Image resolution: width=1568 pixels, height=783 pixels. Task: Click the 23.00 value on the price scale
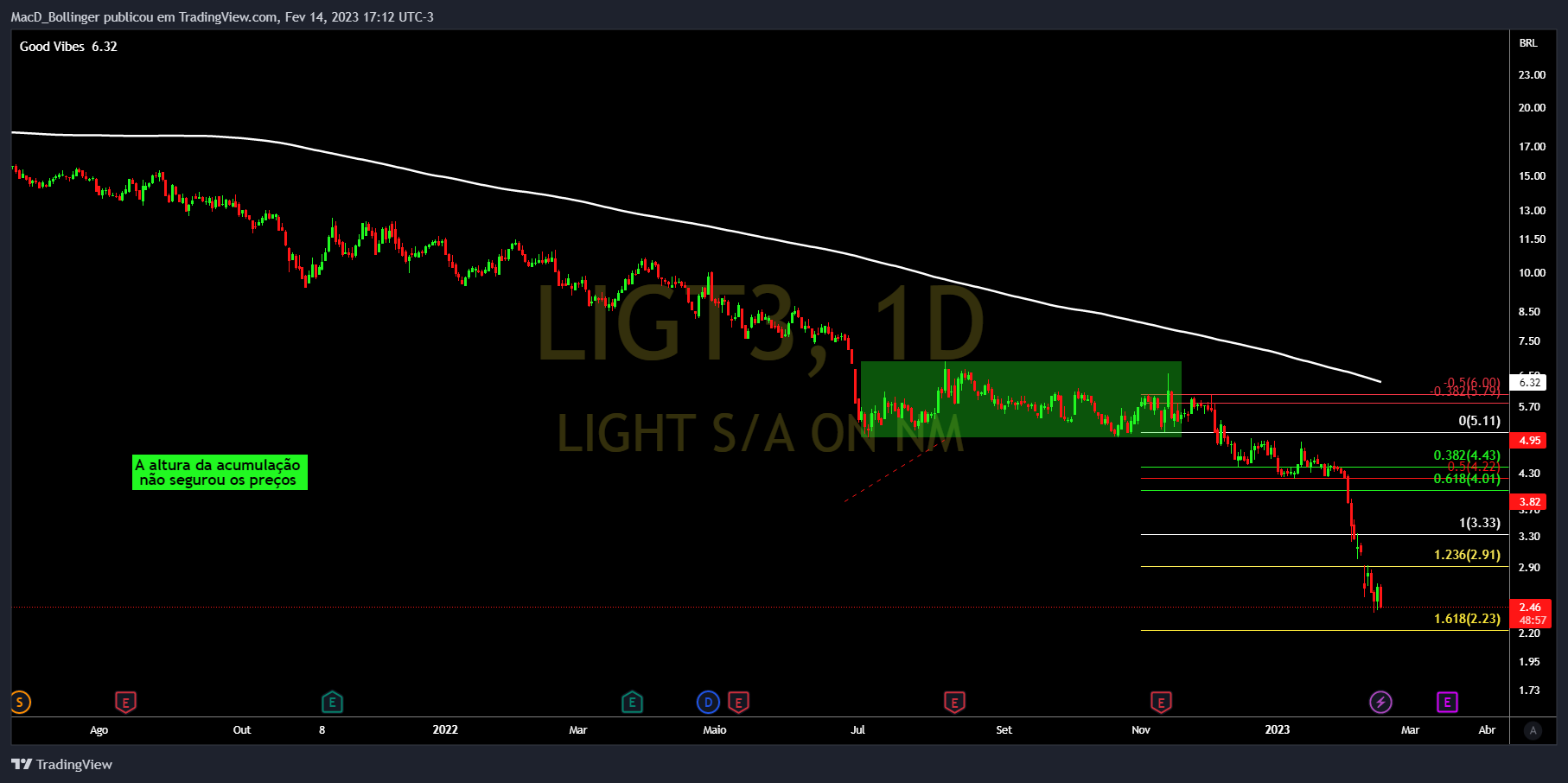[x=1532, y=75]
